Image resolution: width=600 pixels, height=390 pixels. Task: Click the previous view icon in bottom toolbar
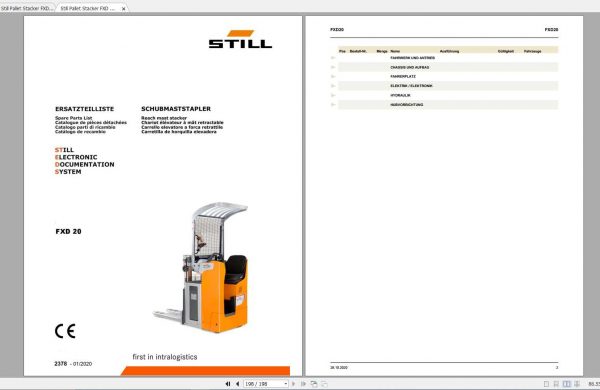click(x=314, y=383)
